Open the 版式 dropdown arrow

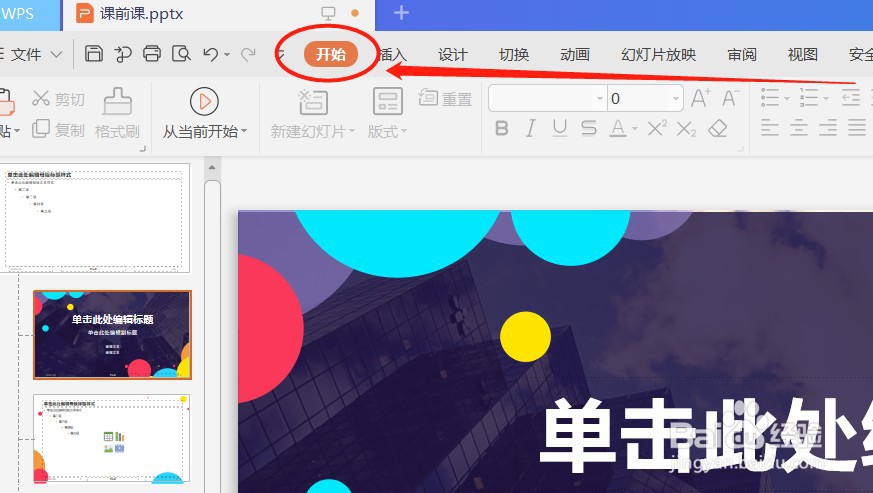click(x=404, y=132)
